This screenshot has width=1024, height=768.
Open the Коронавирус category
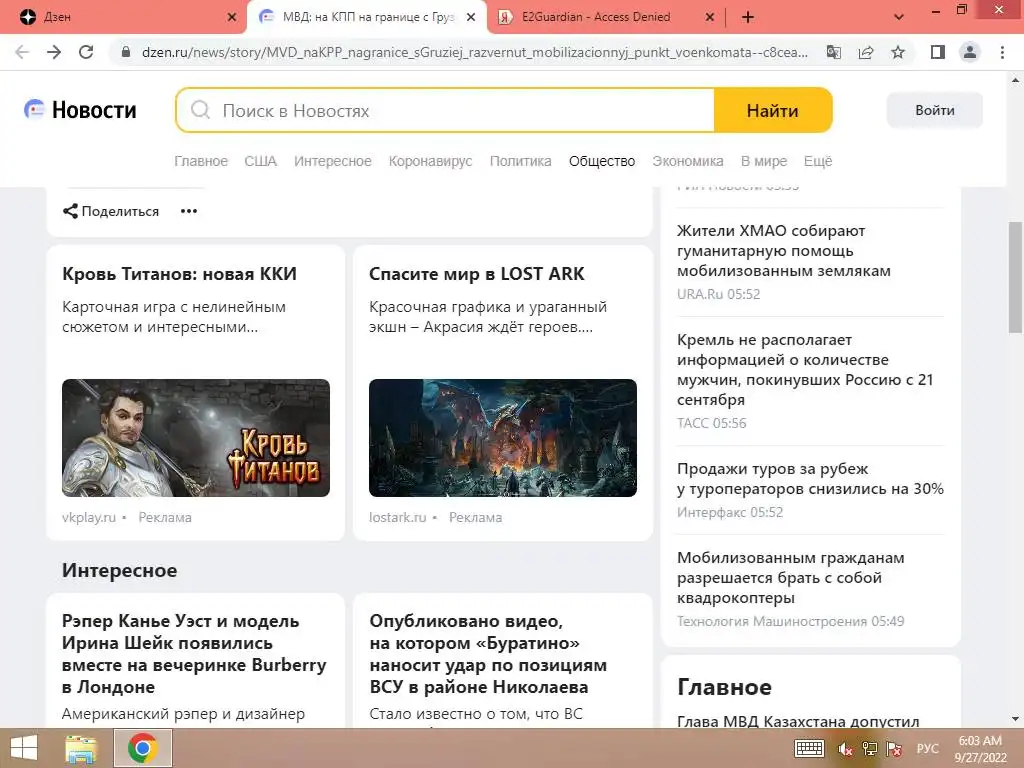coord(430,161)
